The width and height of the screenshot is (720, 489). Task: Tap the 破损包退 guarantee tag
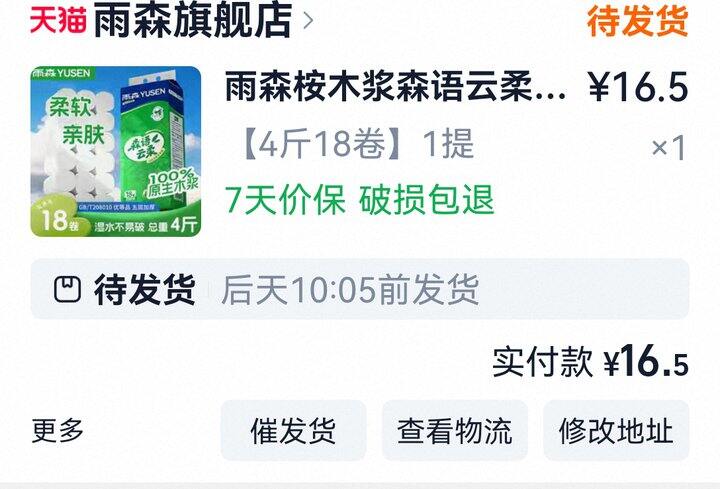pyautogui.click(x=426, y=199)
